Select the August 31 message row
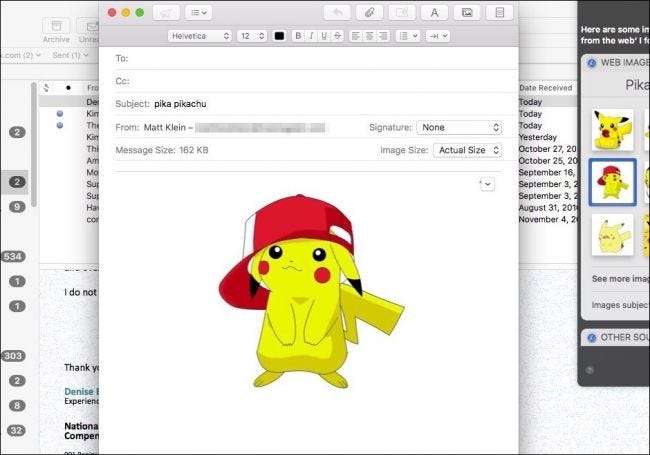 pos(547,208)
